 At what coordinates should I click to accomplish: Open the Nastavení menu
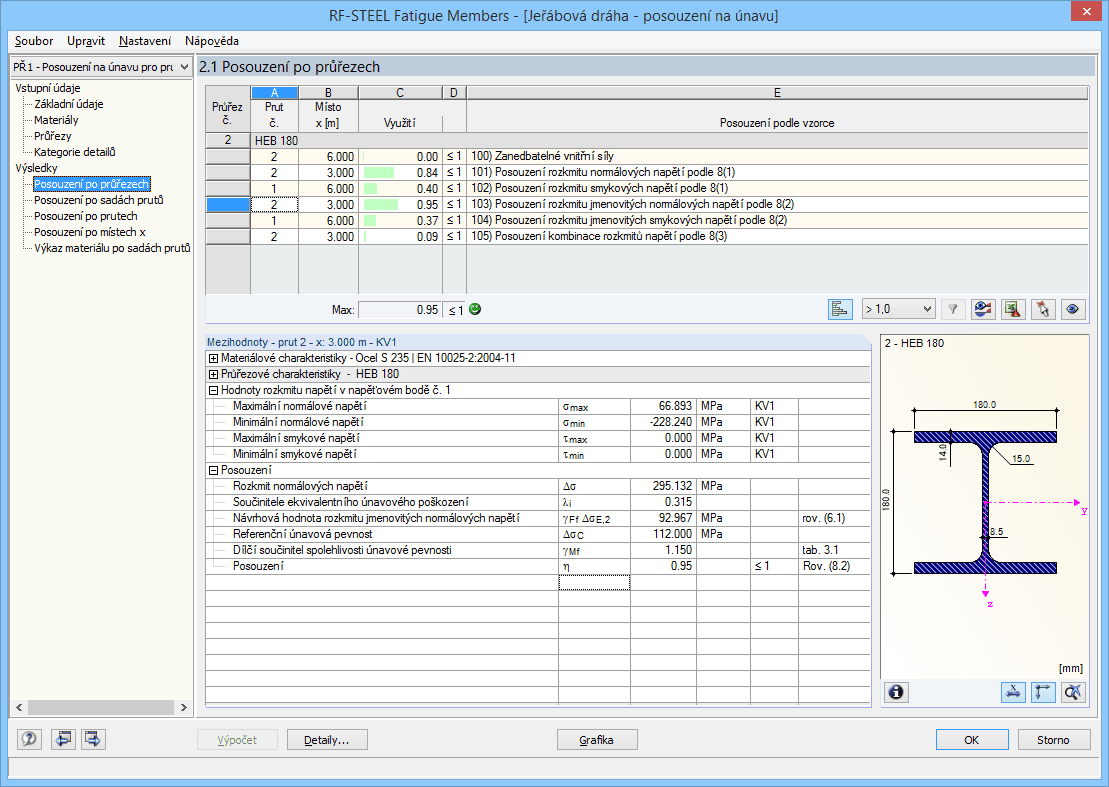pyautogui.click(x=145, y=41)
